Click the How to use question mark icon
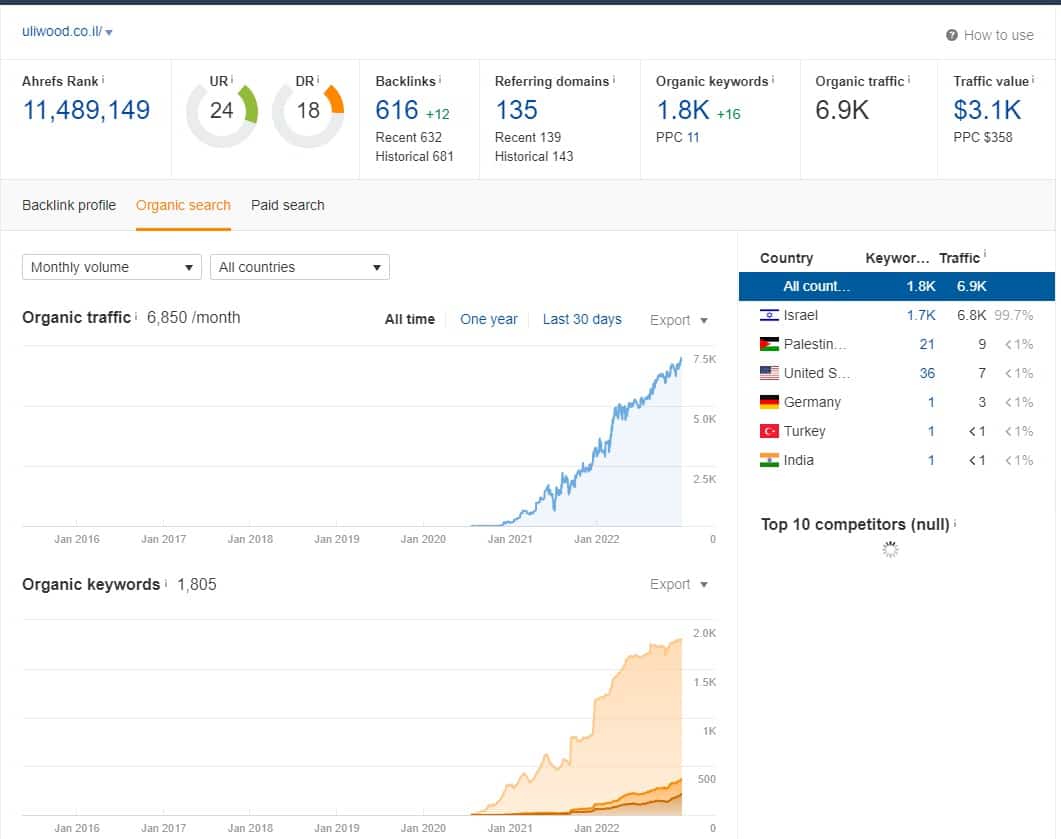Viewport: 1061px width, 839px height. (x=951, y=35)
